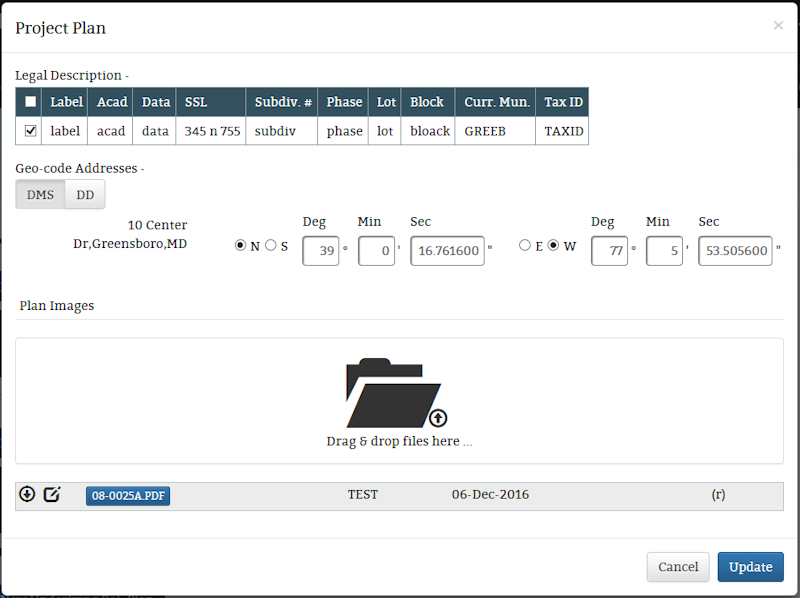
Task: Click the latitude Deg field showing 39
Action: click(321, 250)
